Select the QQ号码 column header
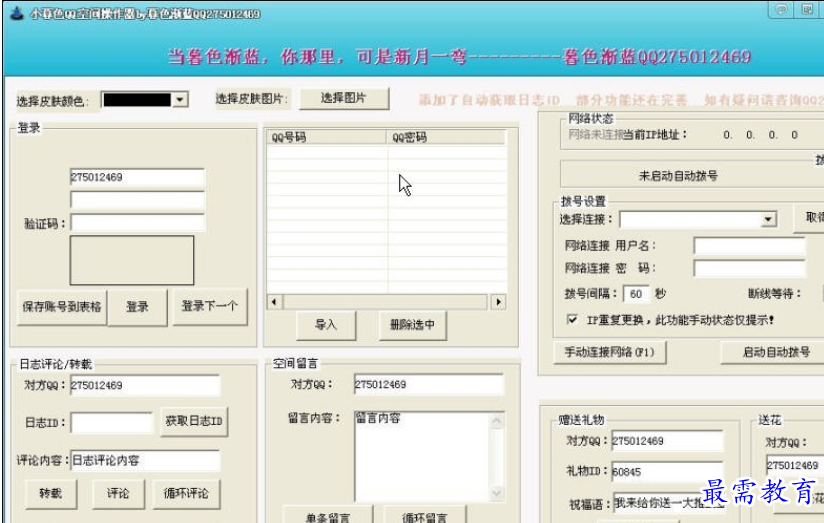The width and height of the screenshot is (824, 523). point(326,137)
